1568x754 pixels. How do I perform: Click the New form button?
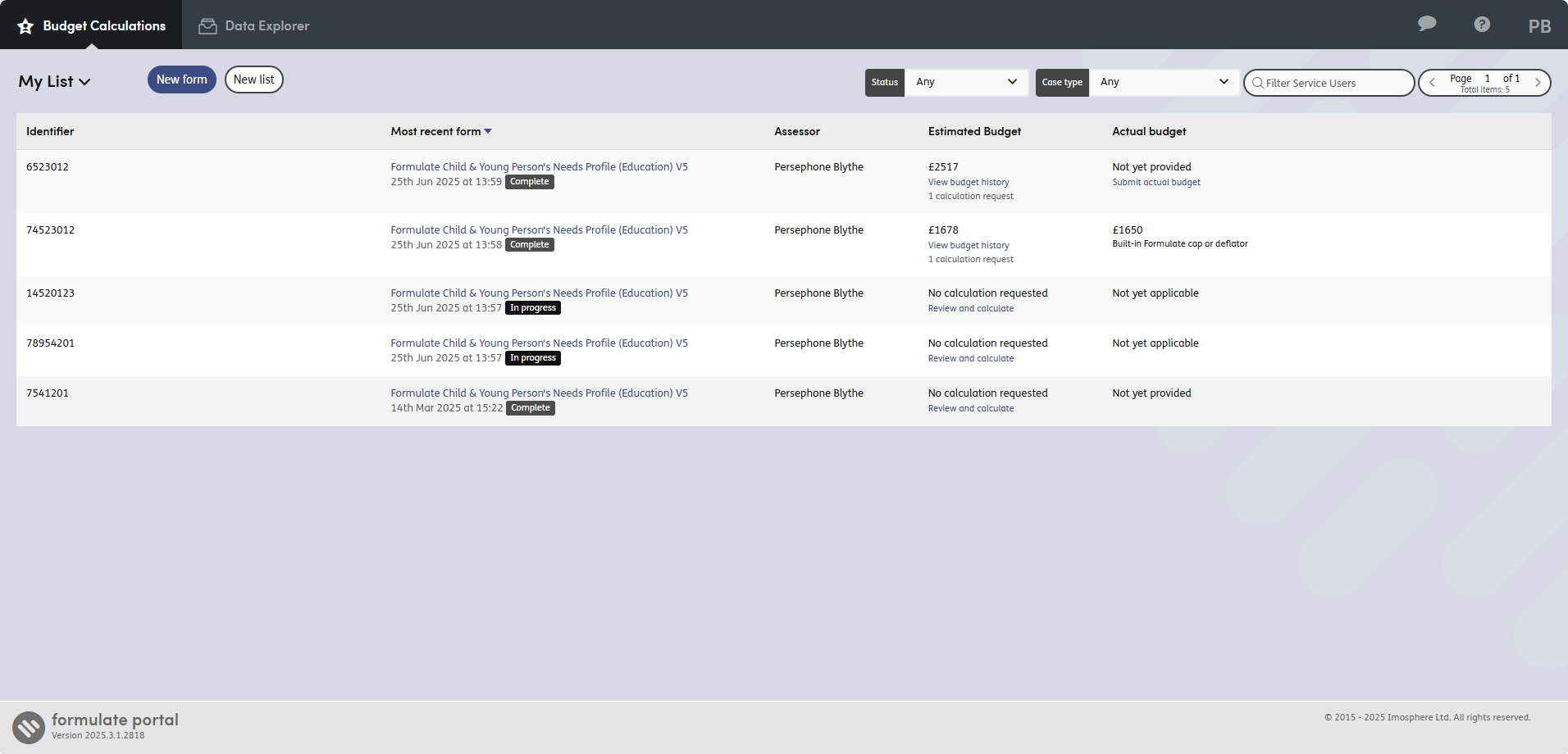pos(182,79)
